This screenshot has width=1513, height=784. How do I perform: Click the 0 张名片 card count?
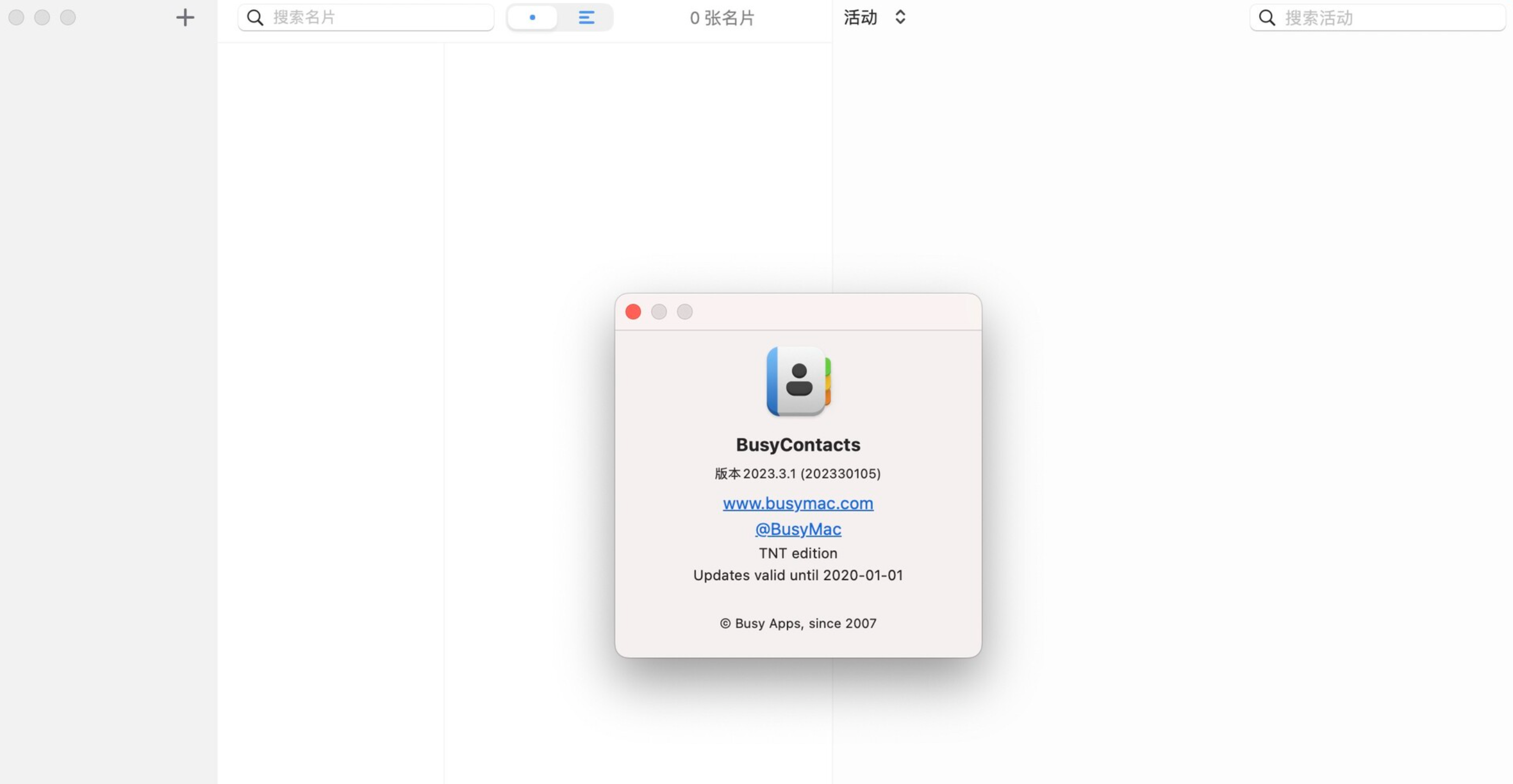tap(722, 18)
